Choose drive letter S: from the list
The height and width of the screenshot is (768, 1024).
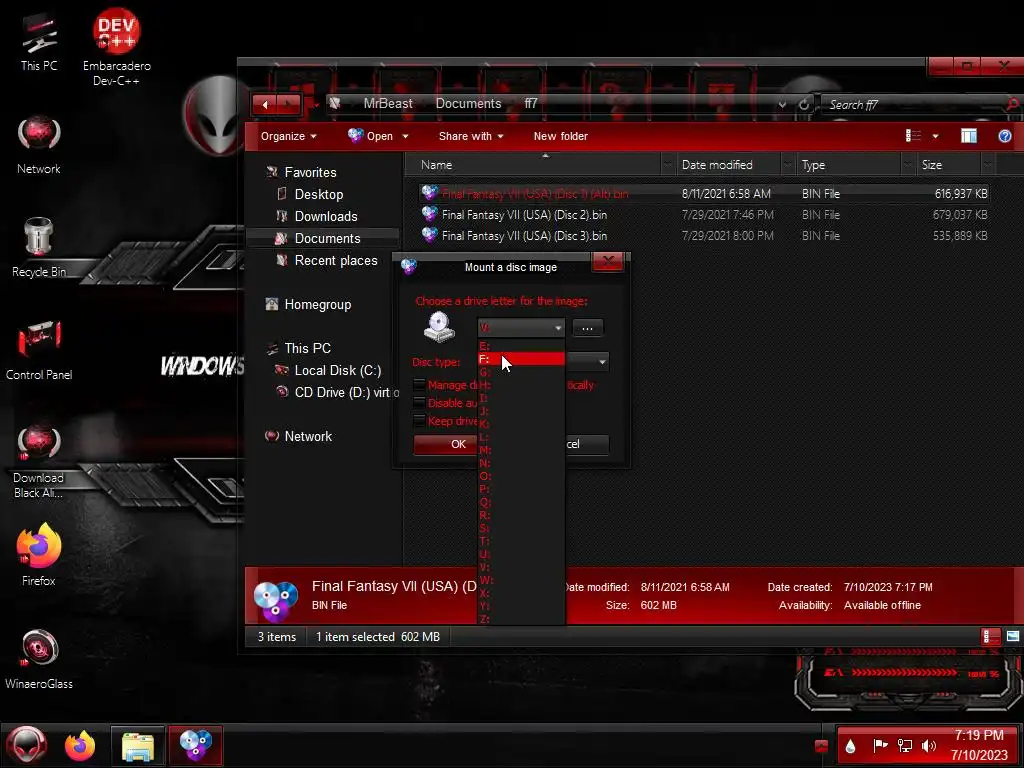point(521,528)
